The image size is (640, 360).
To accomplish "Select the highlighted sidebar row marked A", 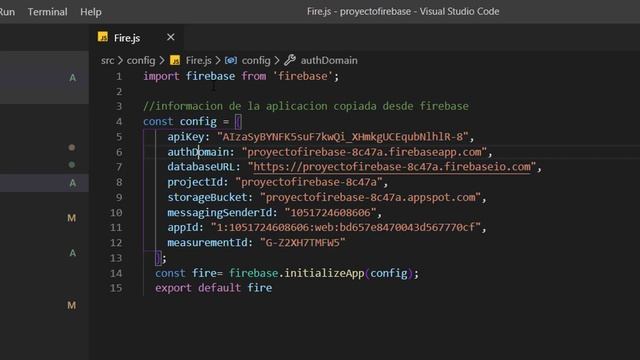I will click(x=44, y=183).
